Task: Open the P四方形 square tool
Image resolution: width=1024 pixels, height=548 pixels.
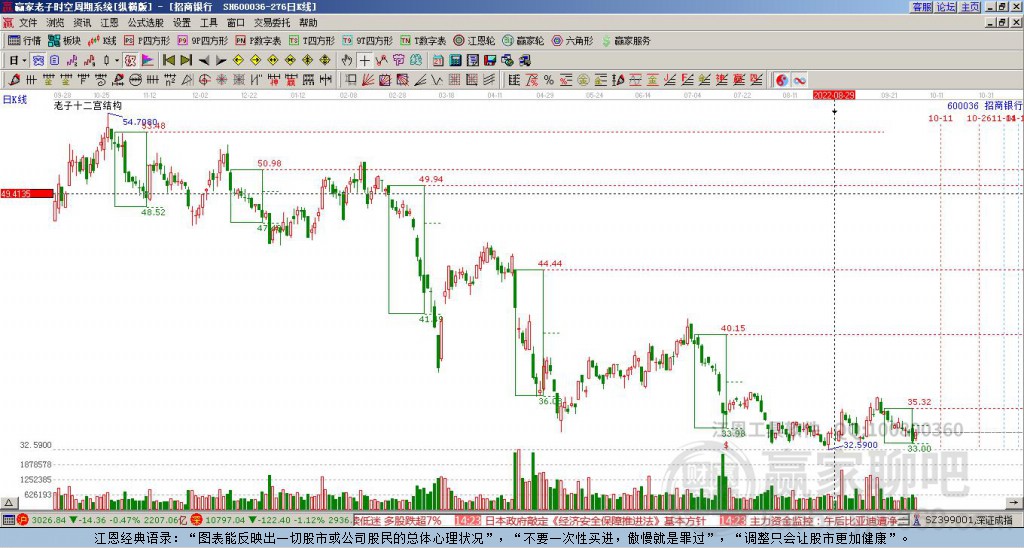Action: point(147,40)
